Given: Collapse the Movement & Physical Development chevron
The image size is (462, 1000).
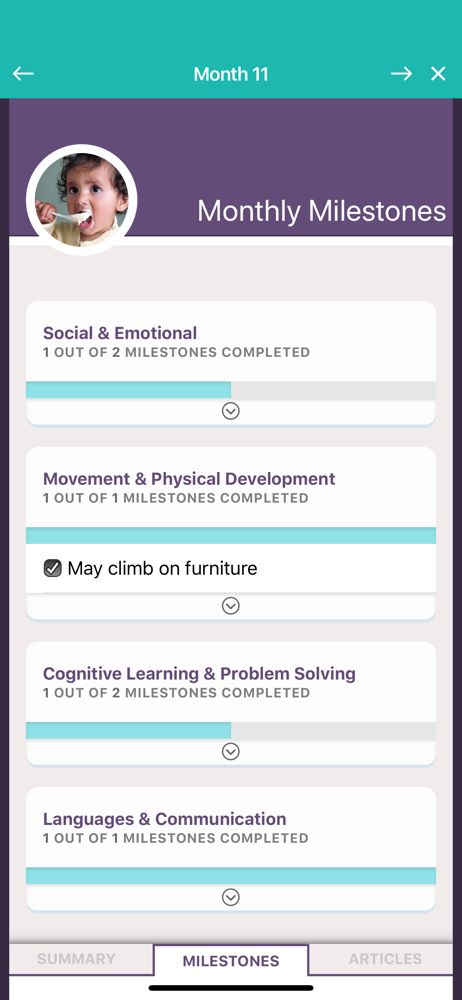Looking at the screenshot, I should tap(230, 606).
